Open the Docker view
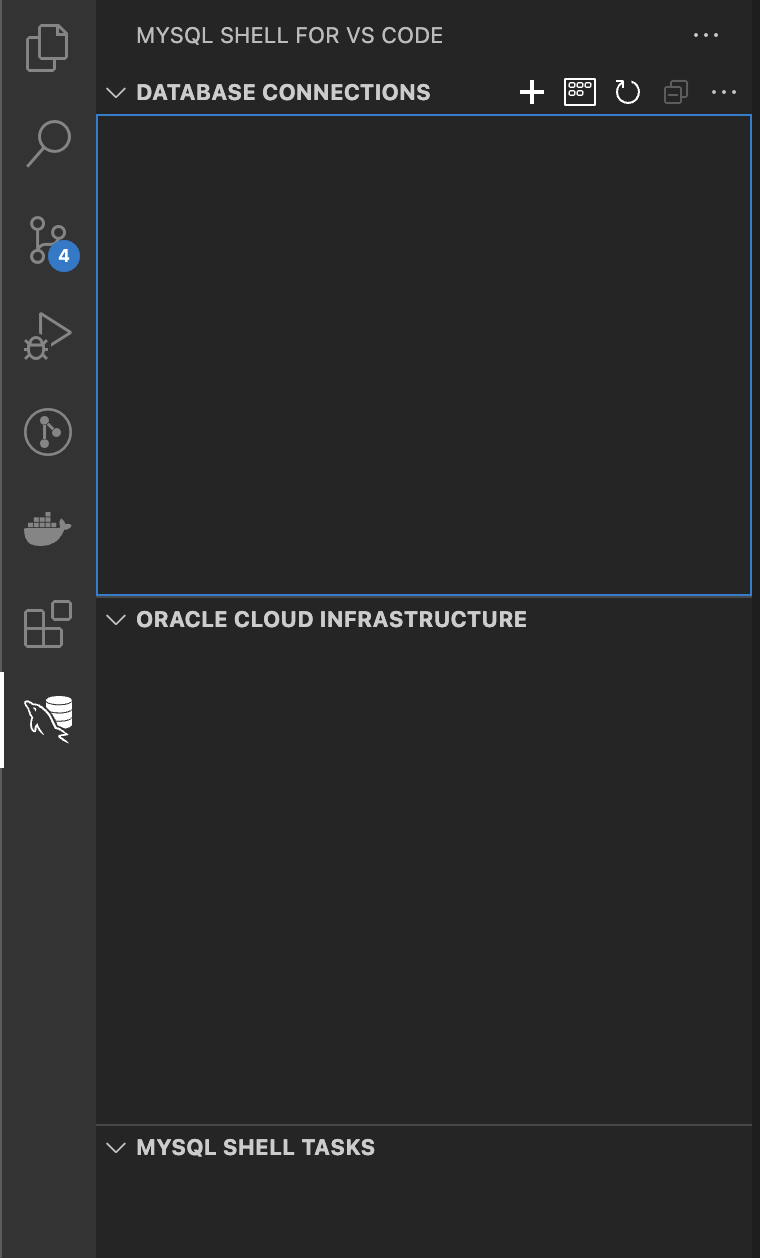The image size is (760, 1258). pos(48,529)
